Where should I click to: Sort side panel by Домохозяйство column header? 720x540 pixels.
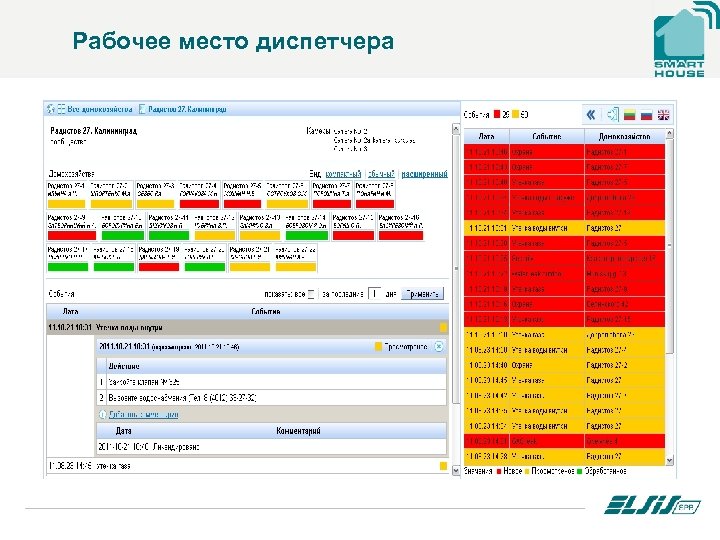pos(624,136)
